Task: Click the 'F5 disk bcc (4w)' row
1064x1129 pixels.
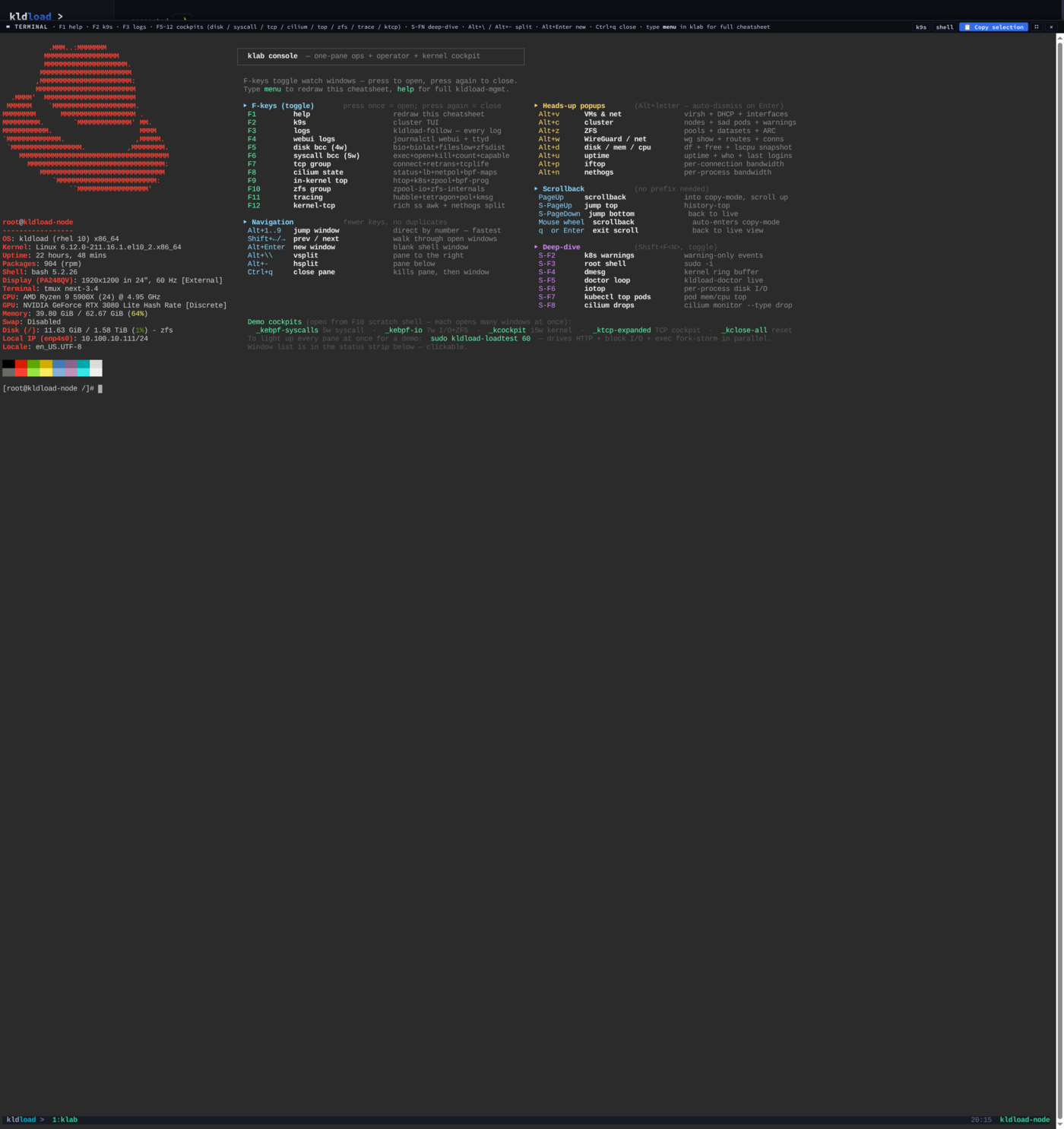Action: pos(376,147)
